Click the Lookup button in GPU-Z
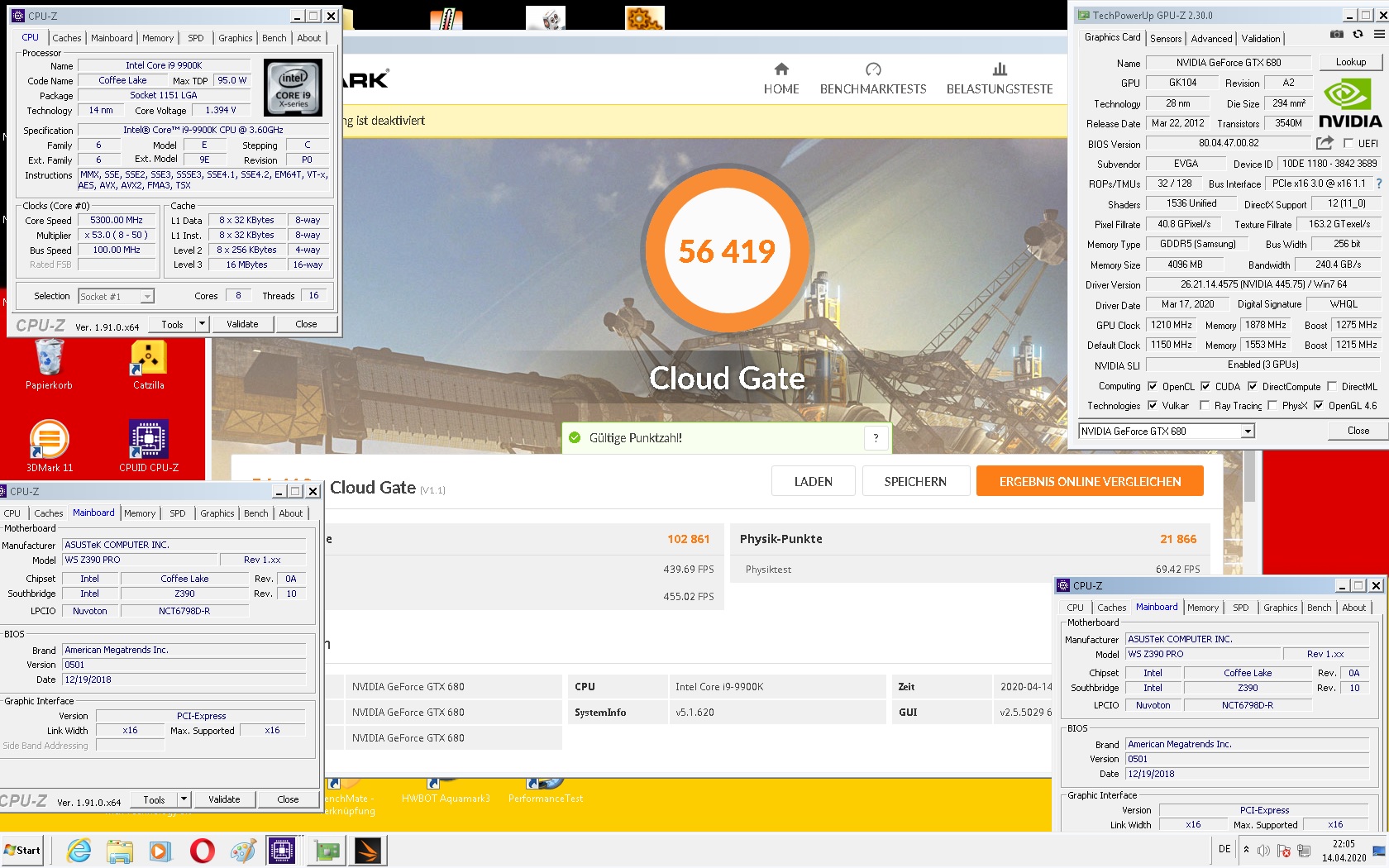 (1351, 62)
